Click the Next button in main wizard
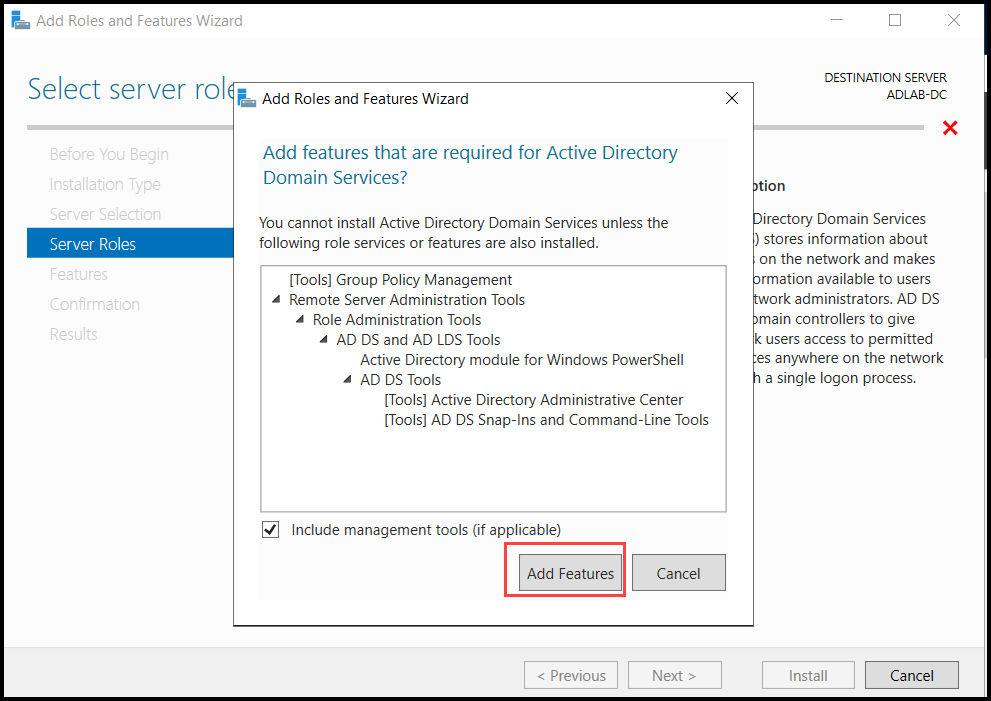 pyautogui.click(x=674, y=675)
